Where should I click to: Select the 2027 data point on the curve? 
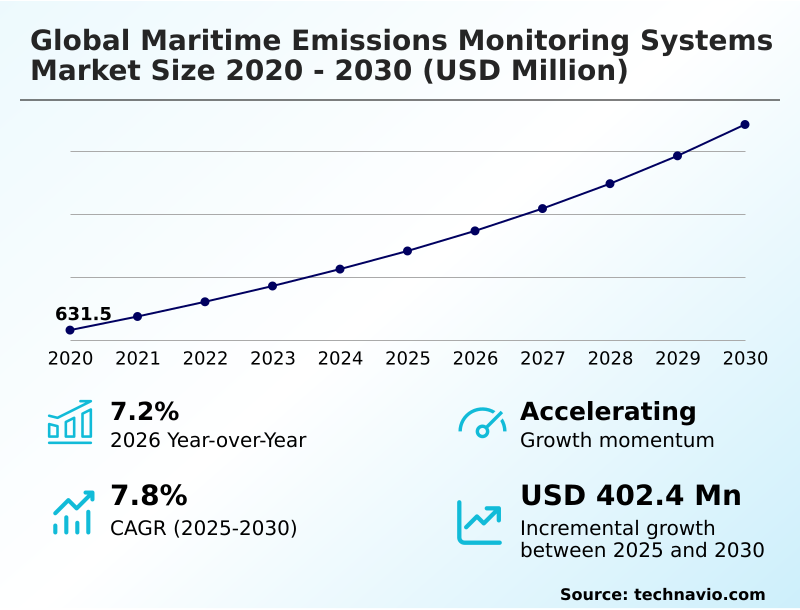tap(543, 208)
